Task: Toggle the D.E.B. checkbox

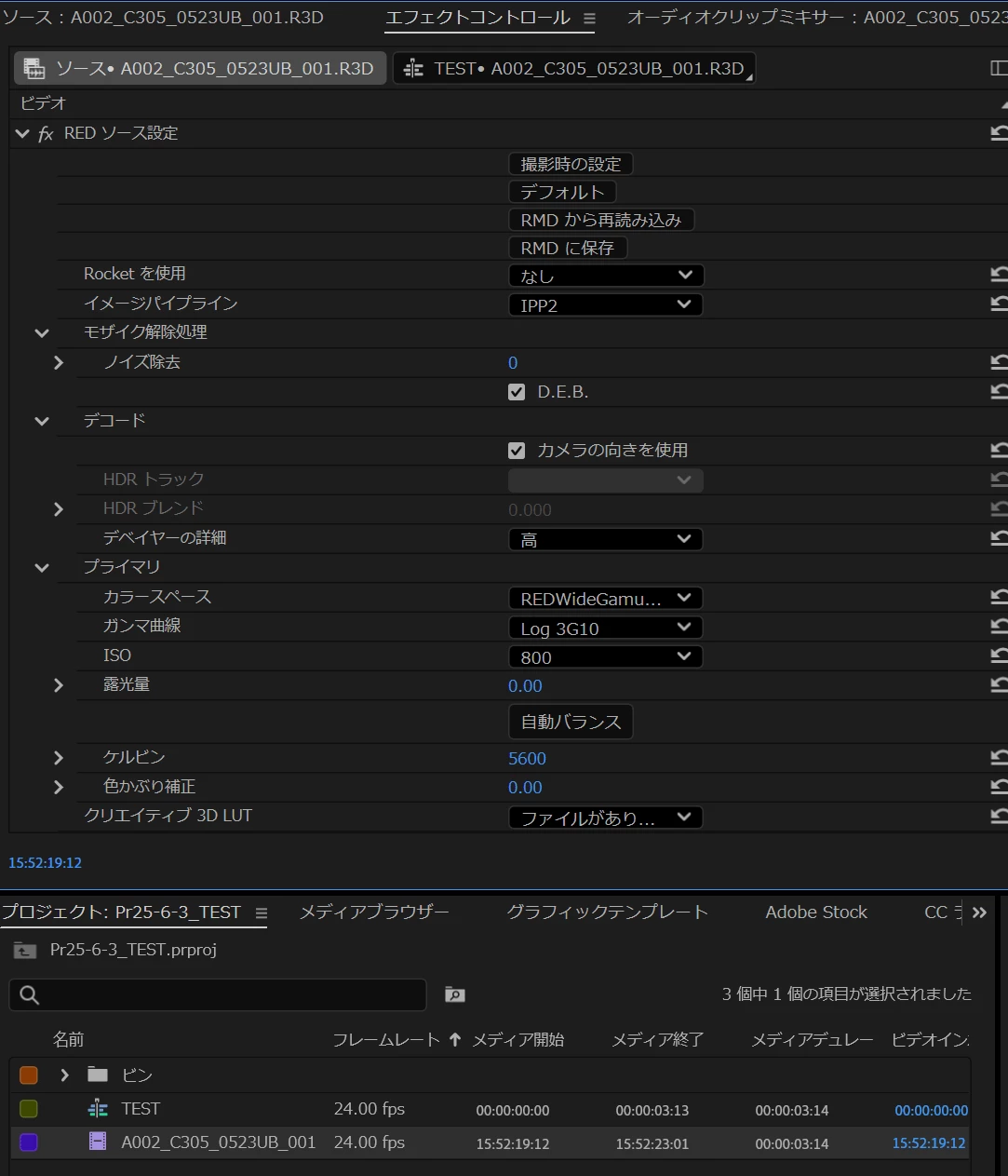Action: (517, 392)
